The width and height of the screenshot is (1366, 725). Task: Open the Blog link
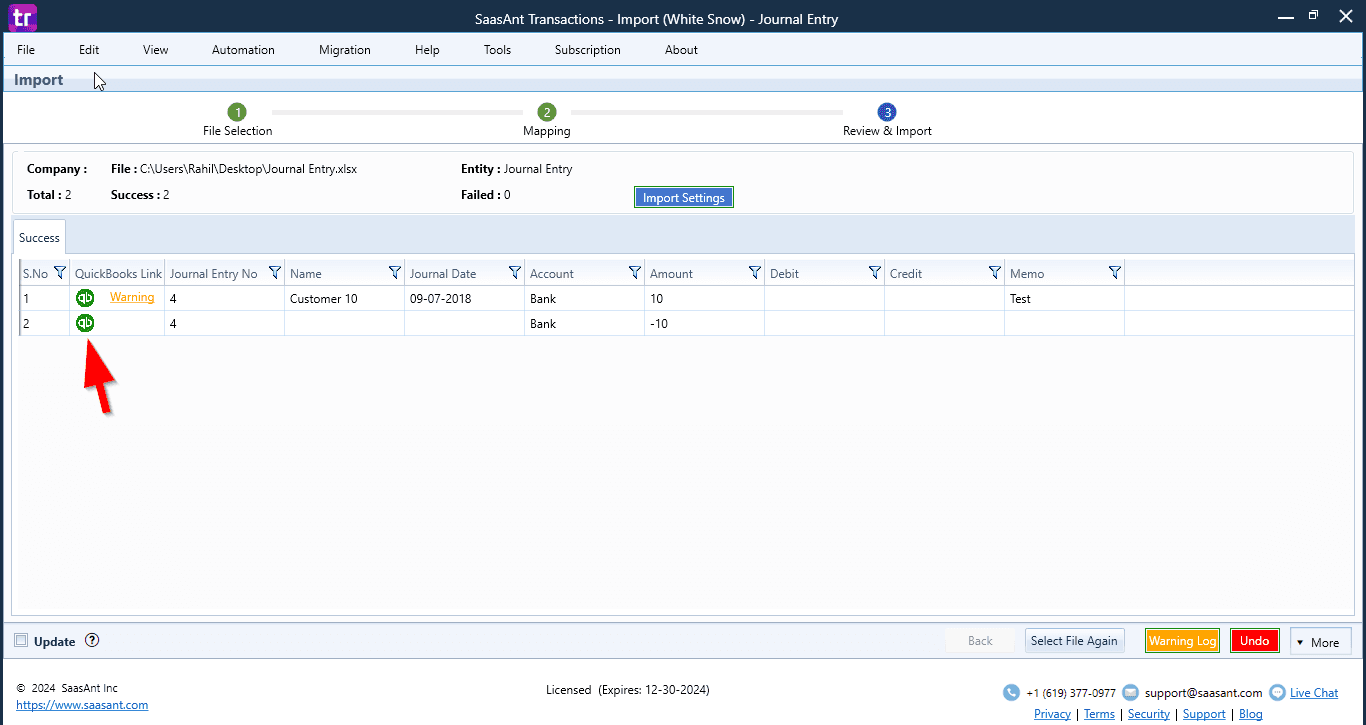coord(1251,714)
